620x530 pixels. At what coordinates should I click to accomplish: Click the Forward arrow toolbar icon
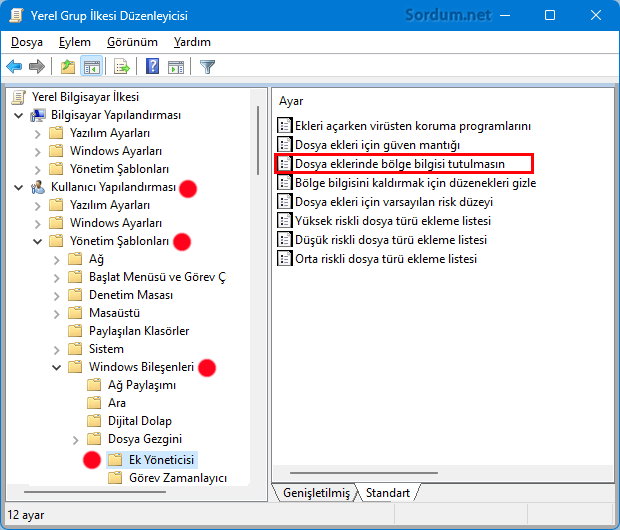coord(37,66)
